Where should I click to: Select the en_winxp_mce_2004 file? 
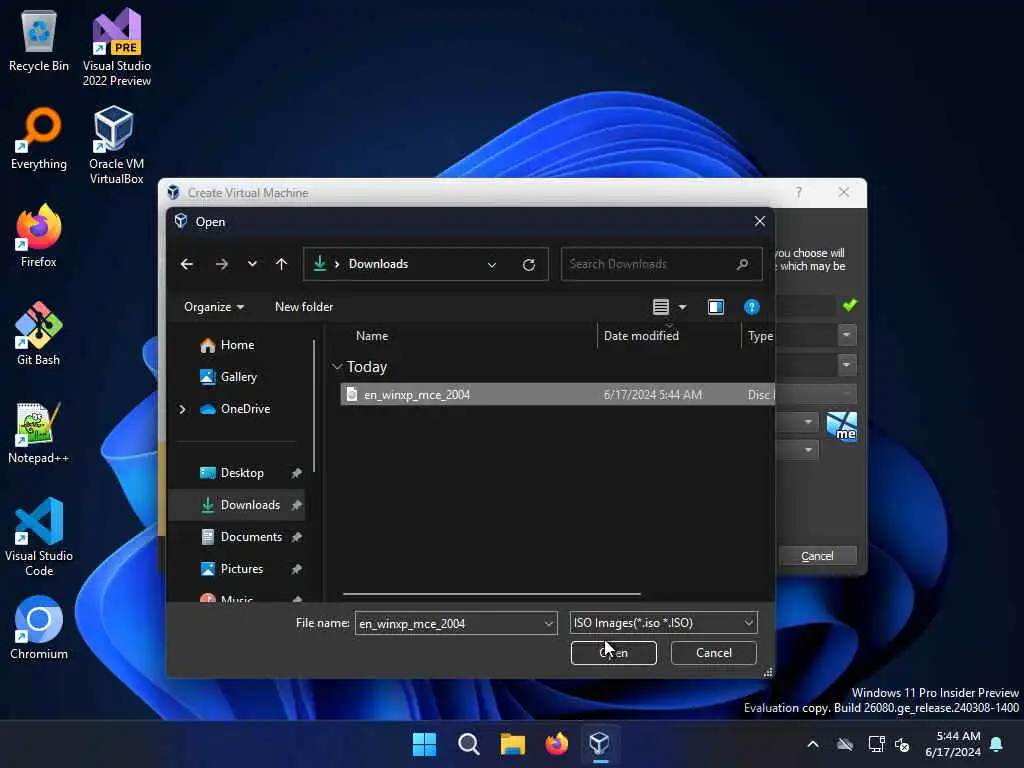[557, 394]
